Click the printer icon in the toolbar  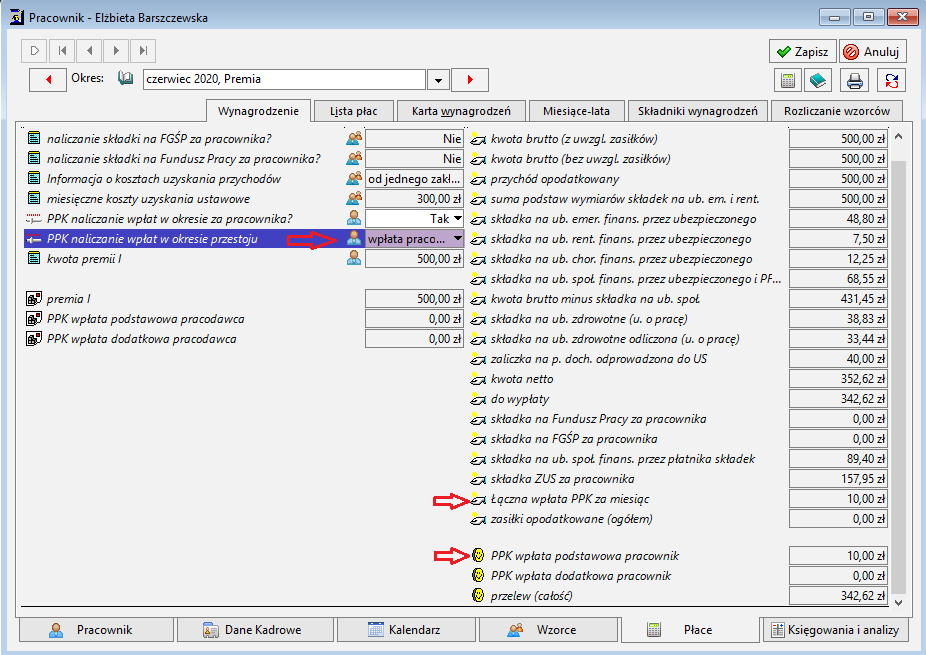(855, 80)
